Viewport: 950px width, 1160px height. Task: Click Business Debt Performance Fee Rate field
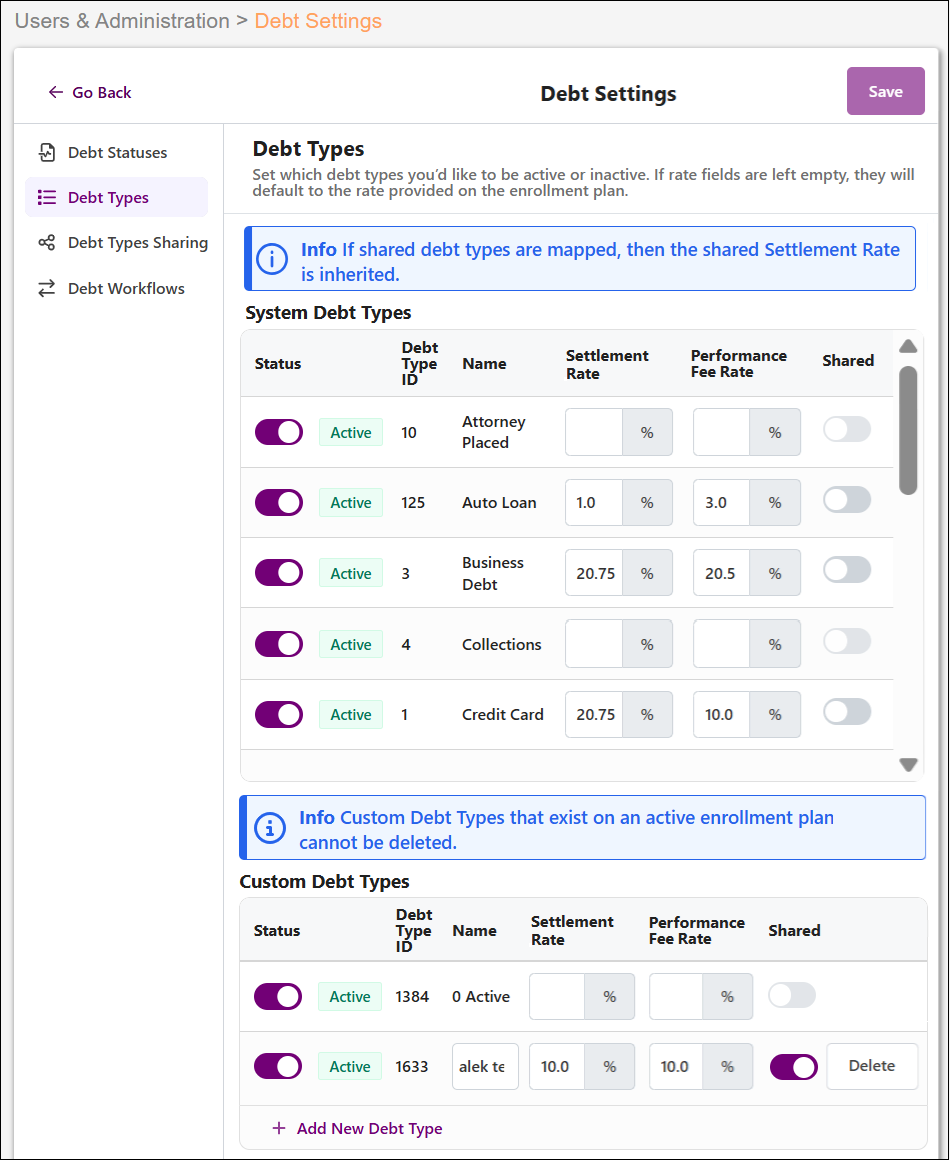(x=721, y=573)
